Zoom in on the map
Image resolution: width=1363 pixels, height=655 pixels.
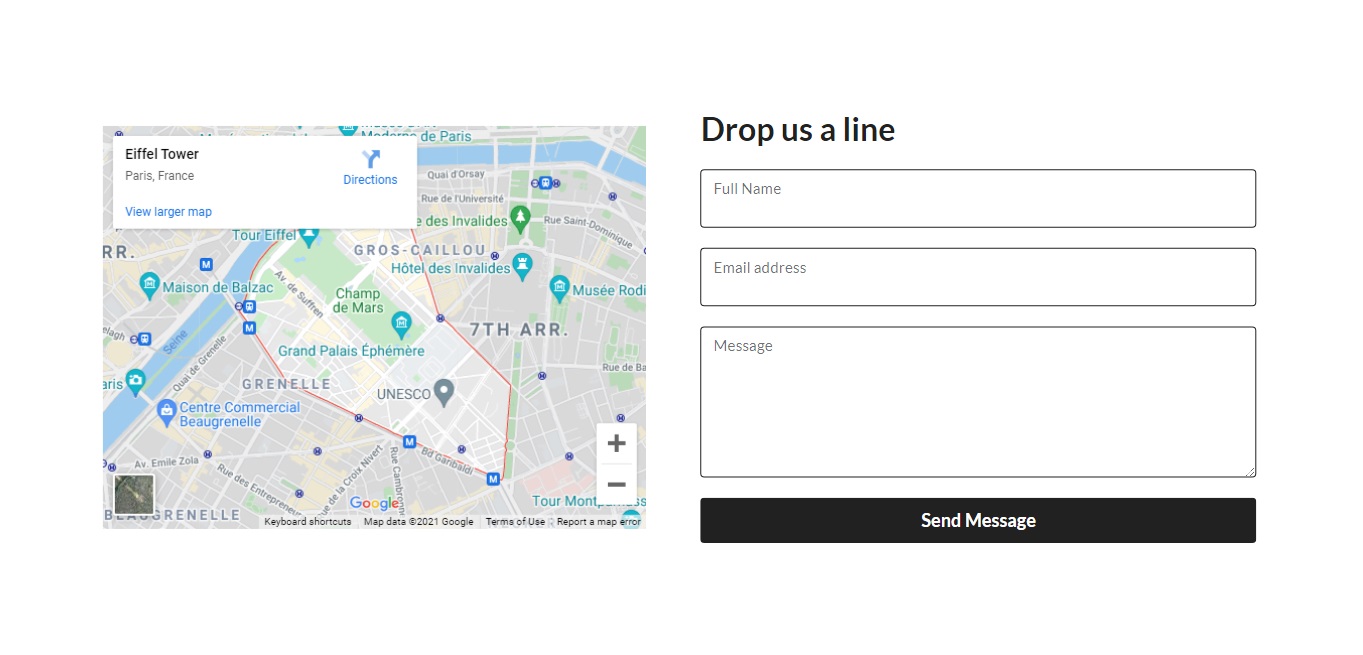tap(616, 443)
